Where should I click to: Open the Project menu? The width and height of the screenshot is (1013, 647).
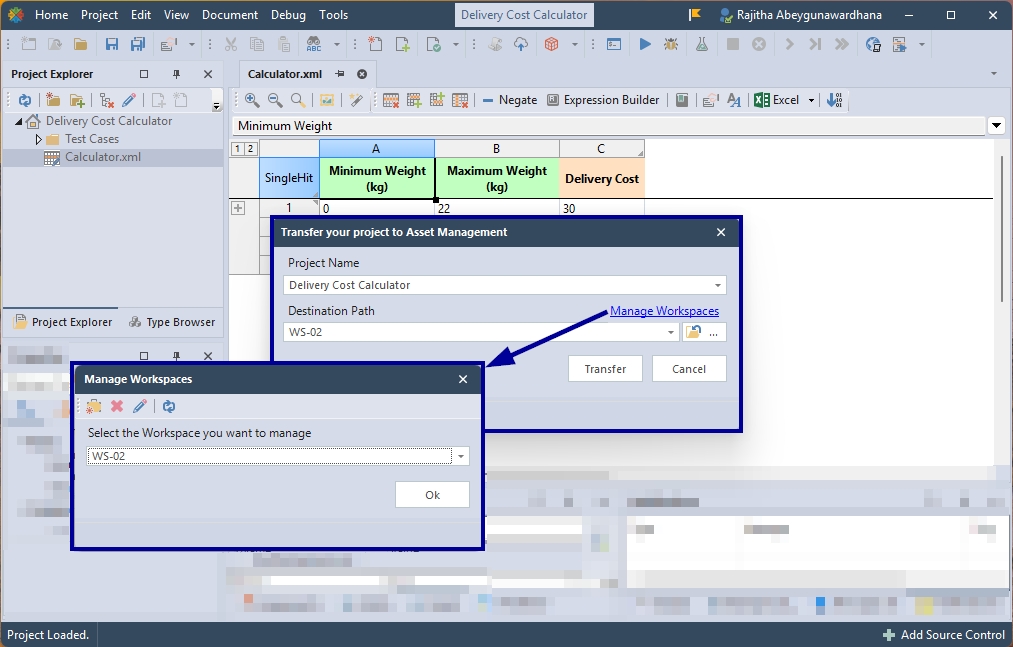(99, 14)
